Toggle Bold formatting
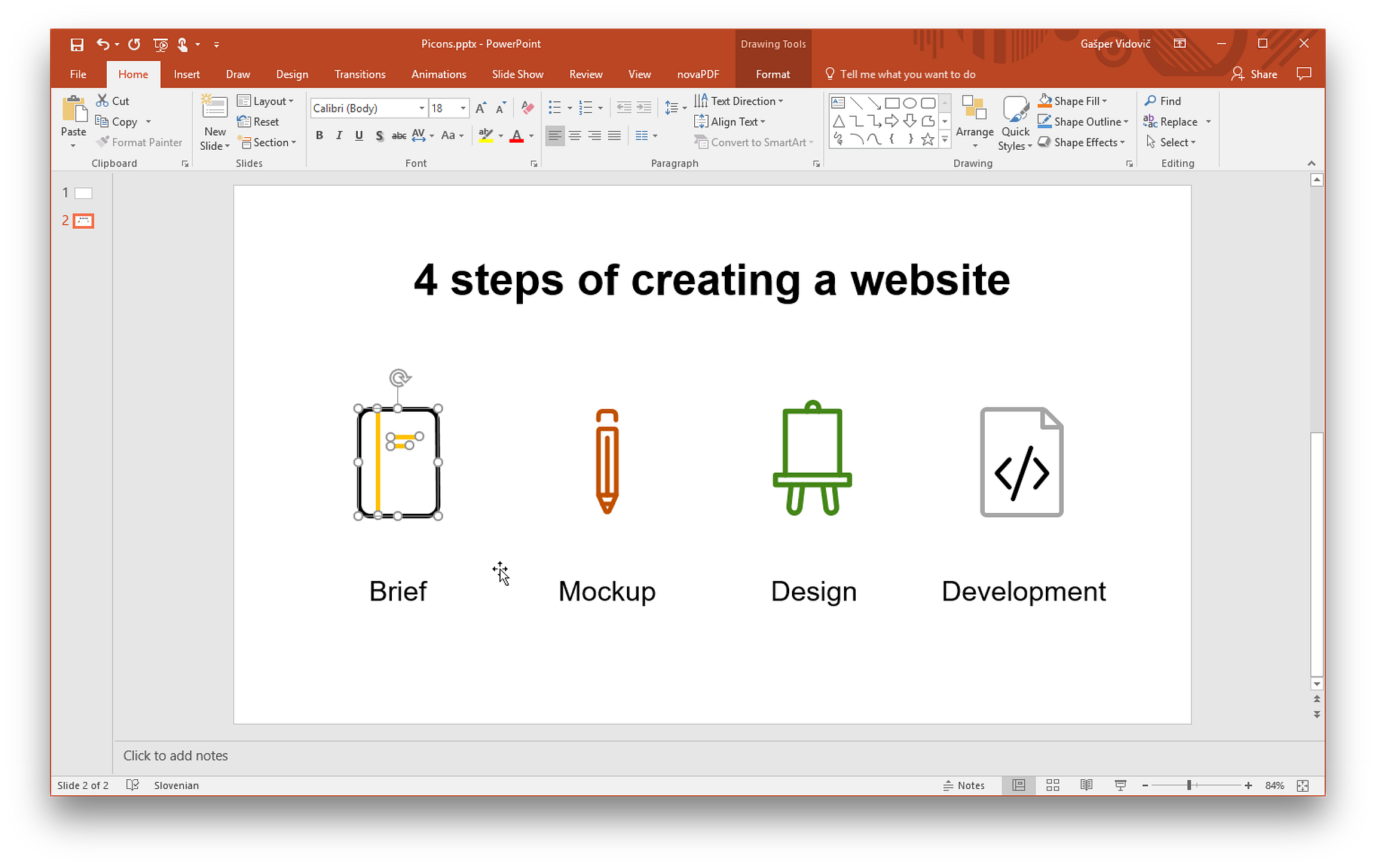 pos(319,135)
